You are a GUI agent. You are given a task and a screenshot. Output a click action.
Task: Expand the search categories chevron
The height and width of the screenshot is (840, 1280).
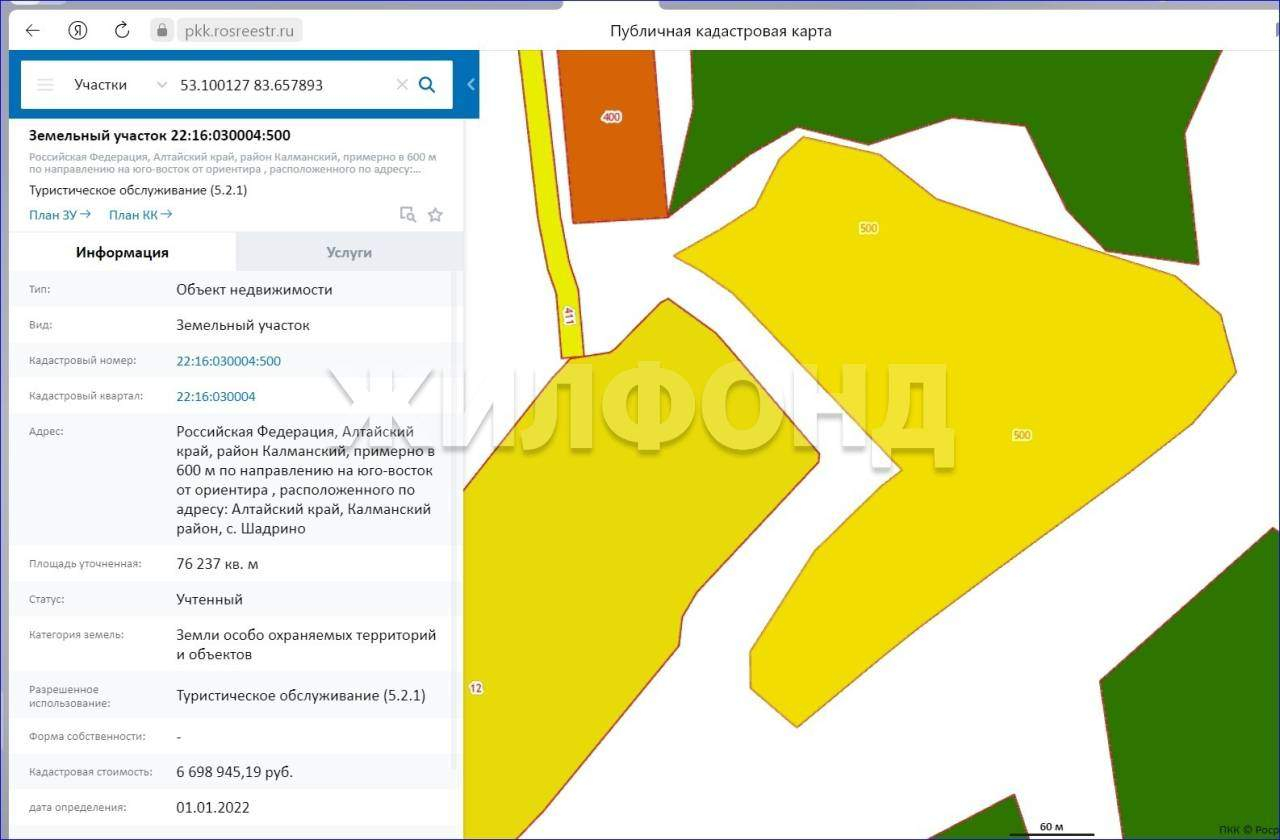tap(160, 85)
